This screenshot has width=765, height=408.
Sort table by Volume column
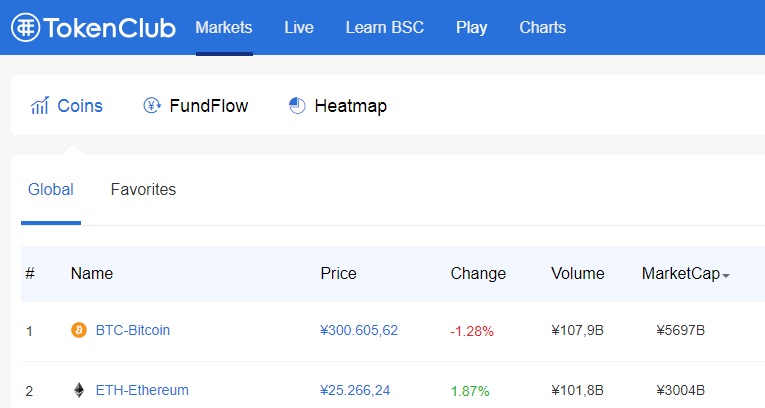point(578,273)
